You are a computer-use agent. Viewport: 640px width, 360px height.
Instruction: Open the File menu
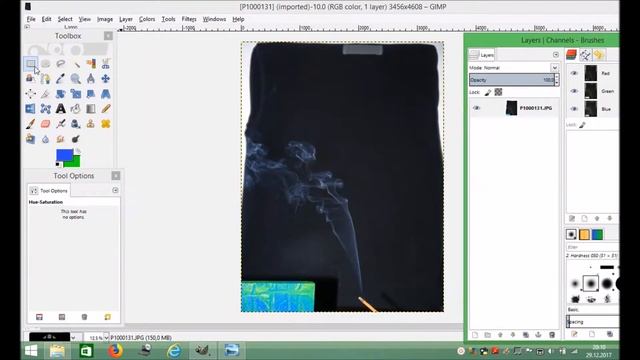click(31, 19)
